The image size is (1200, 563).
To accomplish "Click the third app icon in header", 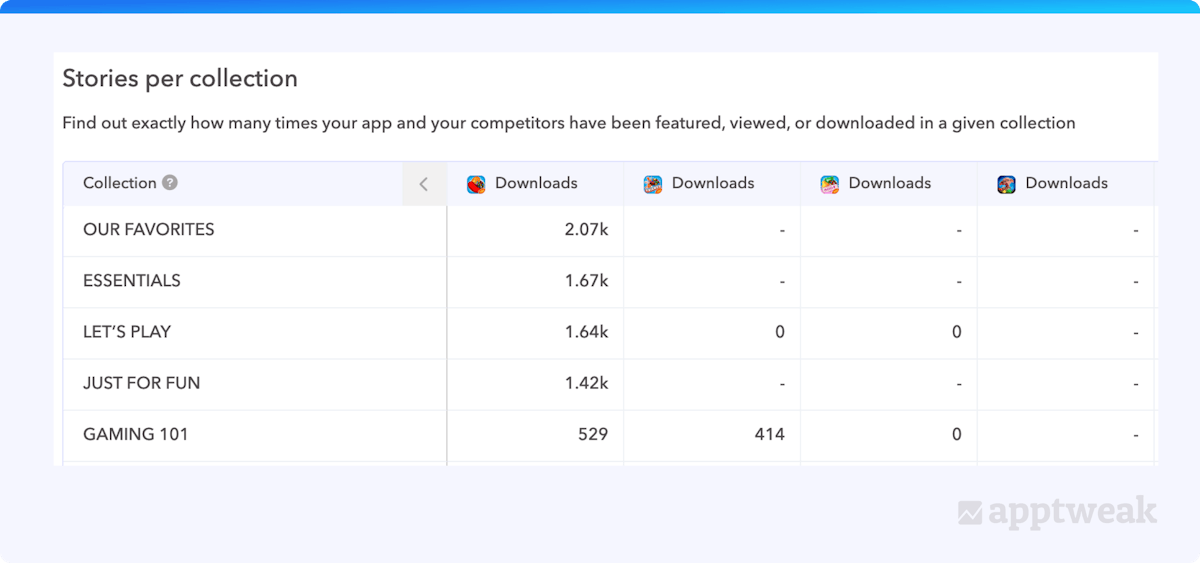I will click(830, 184).
